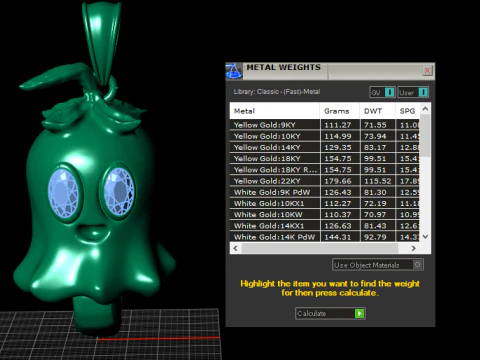Click scroll right arrow below table
This screenshot has width=480, height=360.
click(x=414, y=248)
